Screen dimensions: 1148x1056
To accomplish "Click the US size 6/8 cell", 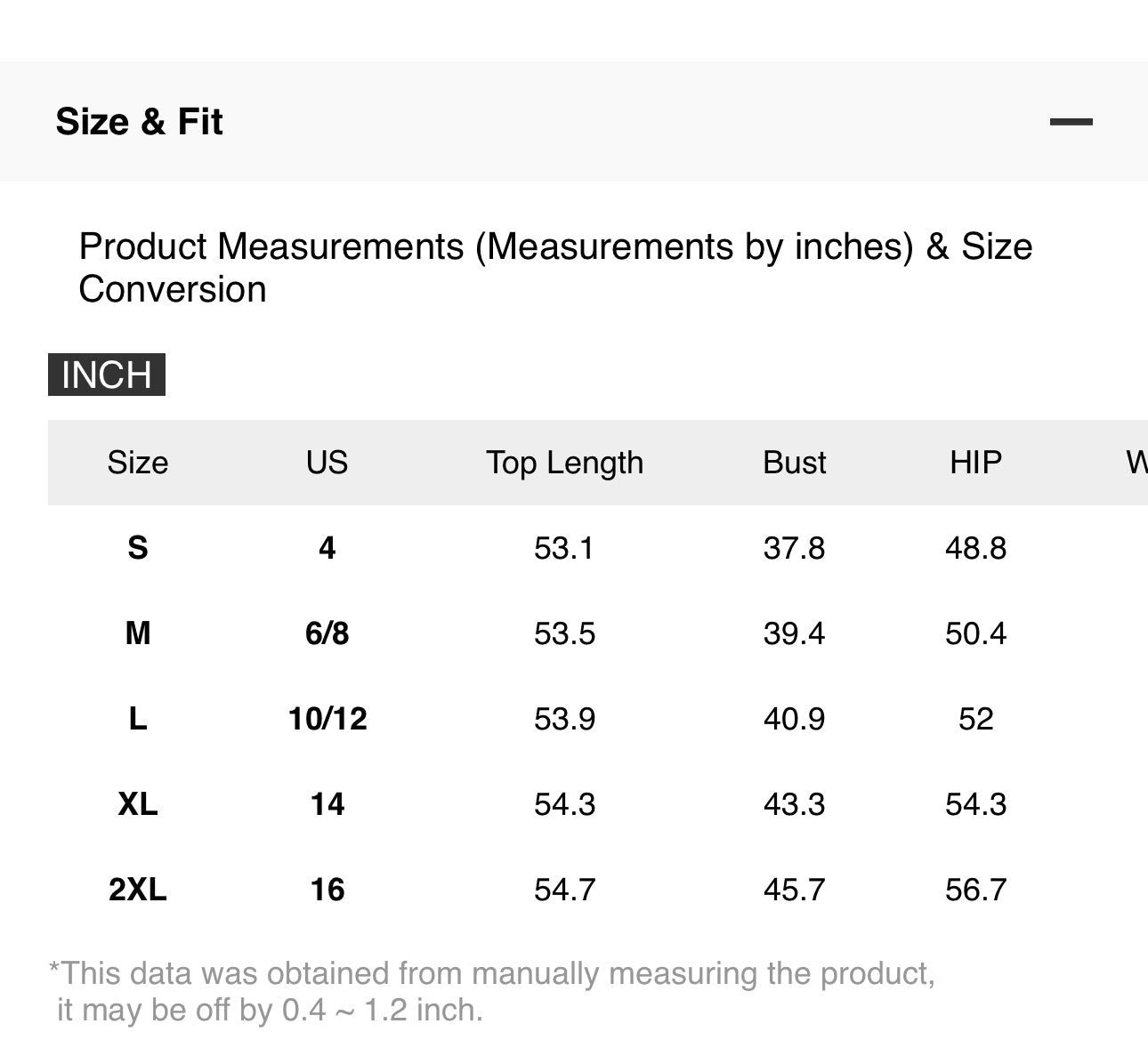I will click(327, 633).
